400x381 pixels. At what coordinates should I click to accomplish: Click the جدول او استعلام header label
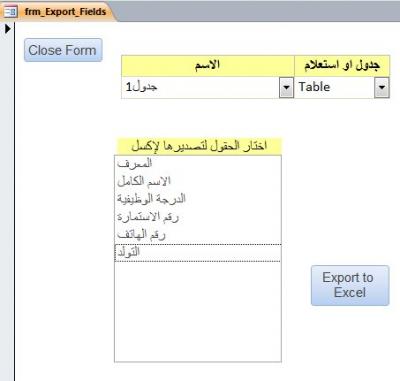[x=342, y=65]
